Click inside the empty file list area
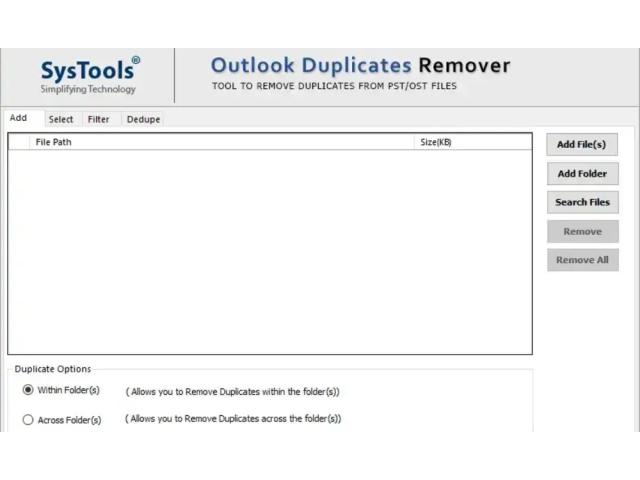 [270, 252]
